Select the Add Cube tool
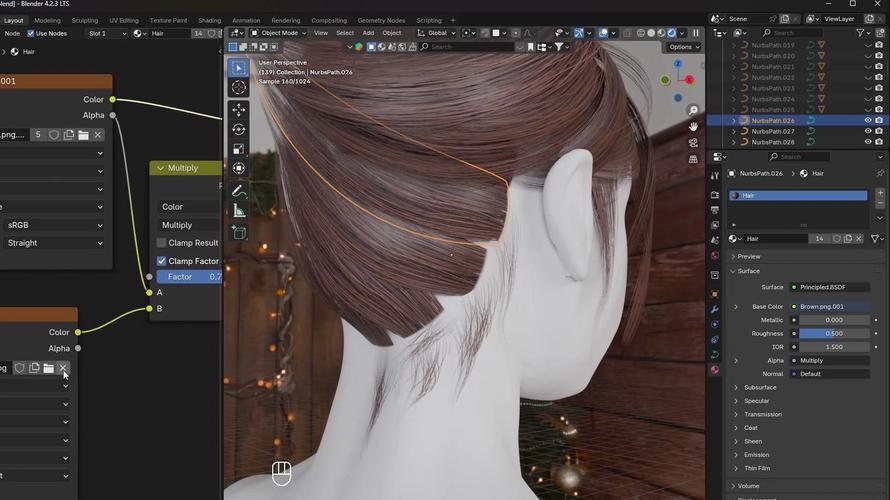Screen dimensions: 890x500 coord(238,232)
